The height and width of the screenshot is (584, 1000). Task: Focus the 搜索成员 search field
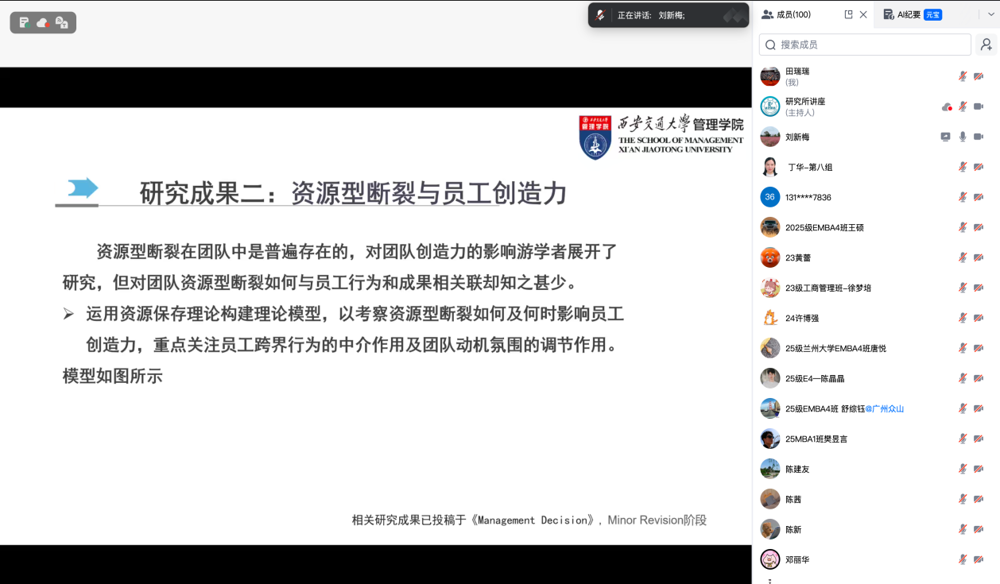(865, 45)
